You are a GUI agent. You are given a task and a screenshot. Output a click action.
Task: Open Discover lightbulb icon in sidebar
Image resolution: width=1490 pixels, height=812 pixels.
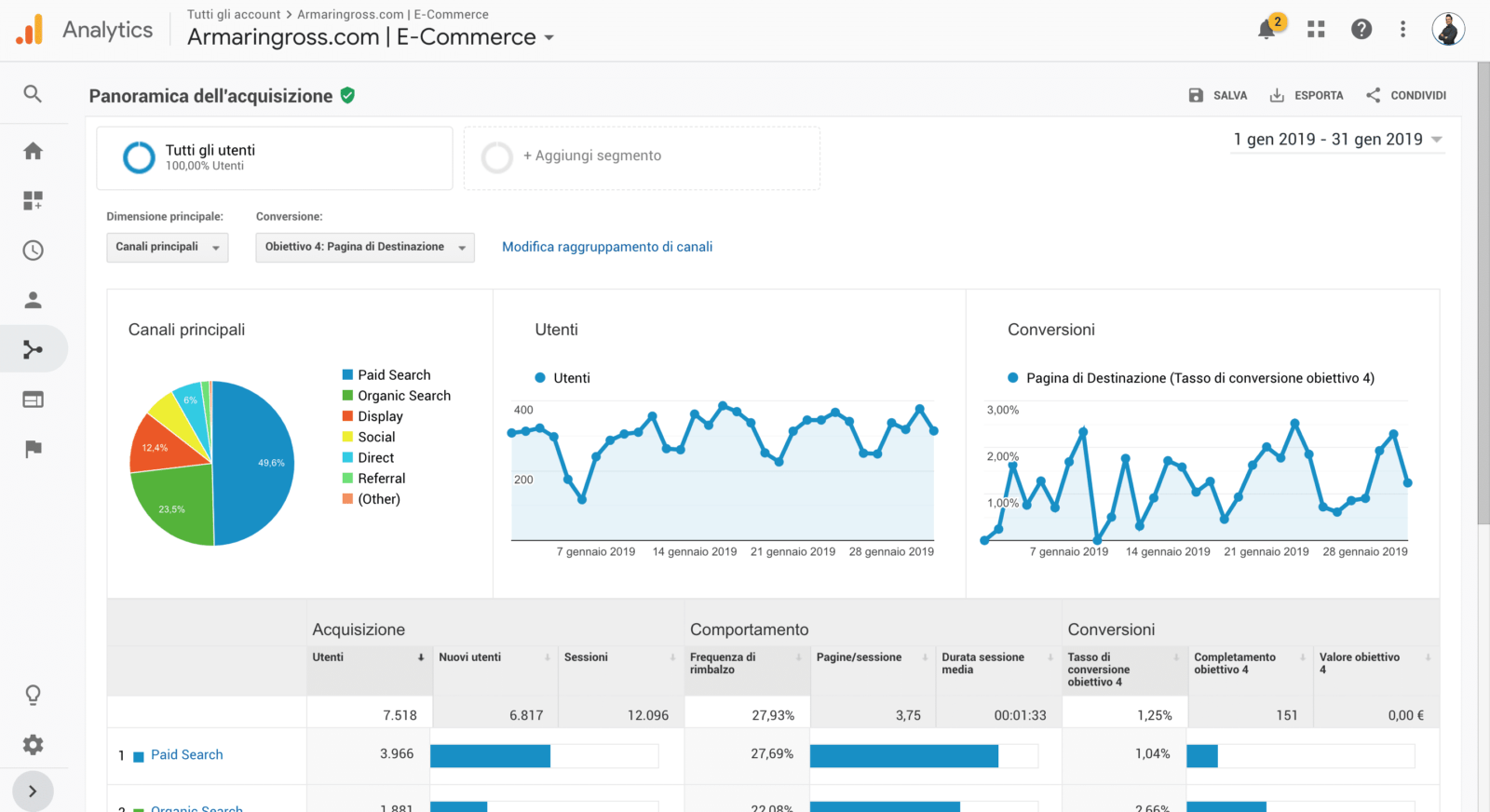point(33,696)
